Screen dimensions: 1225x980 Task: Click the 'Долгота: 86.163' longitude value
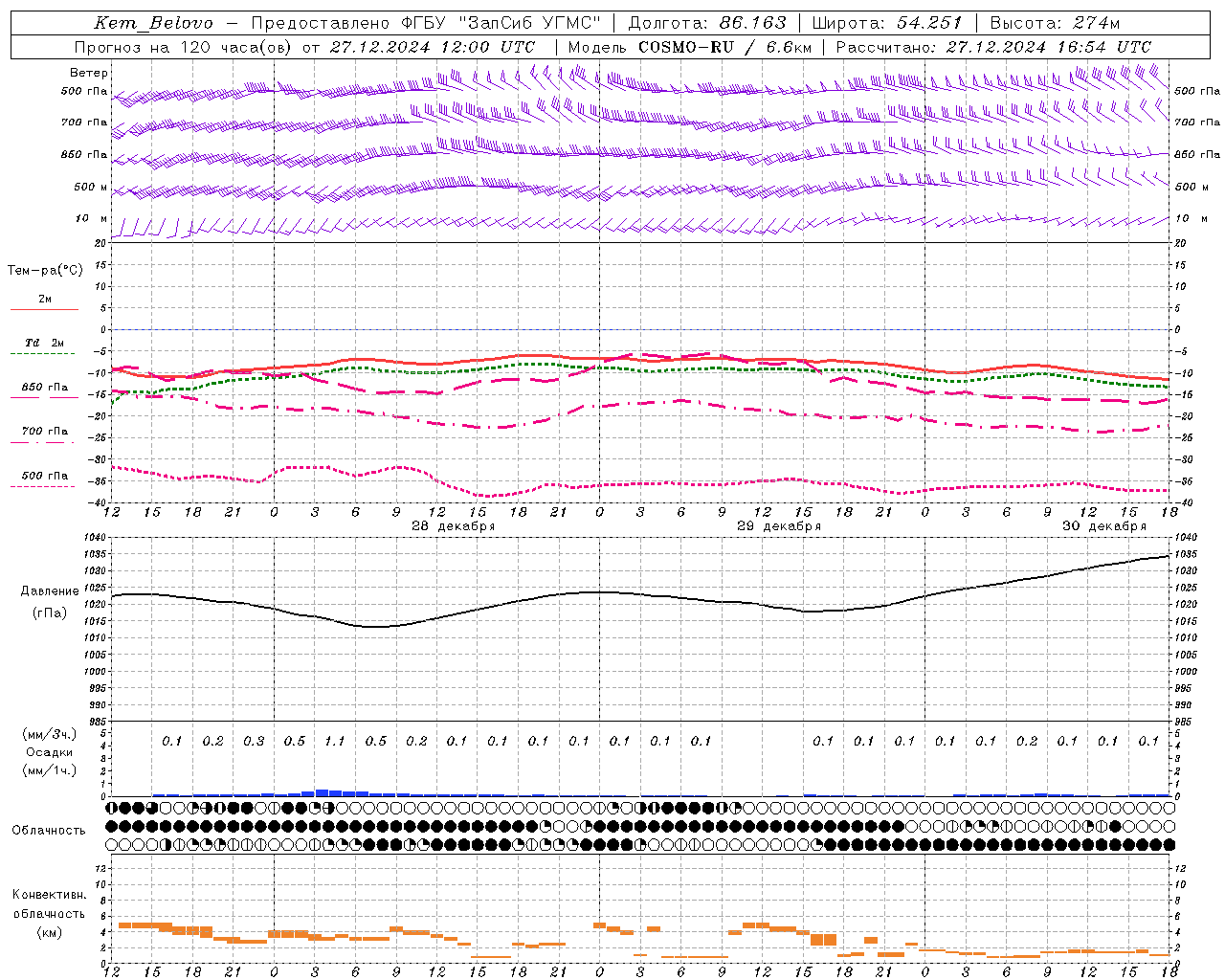coord(706,23)
